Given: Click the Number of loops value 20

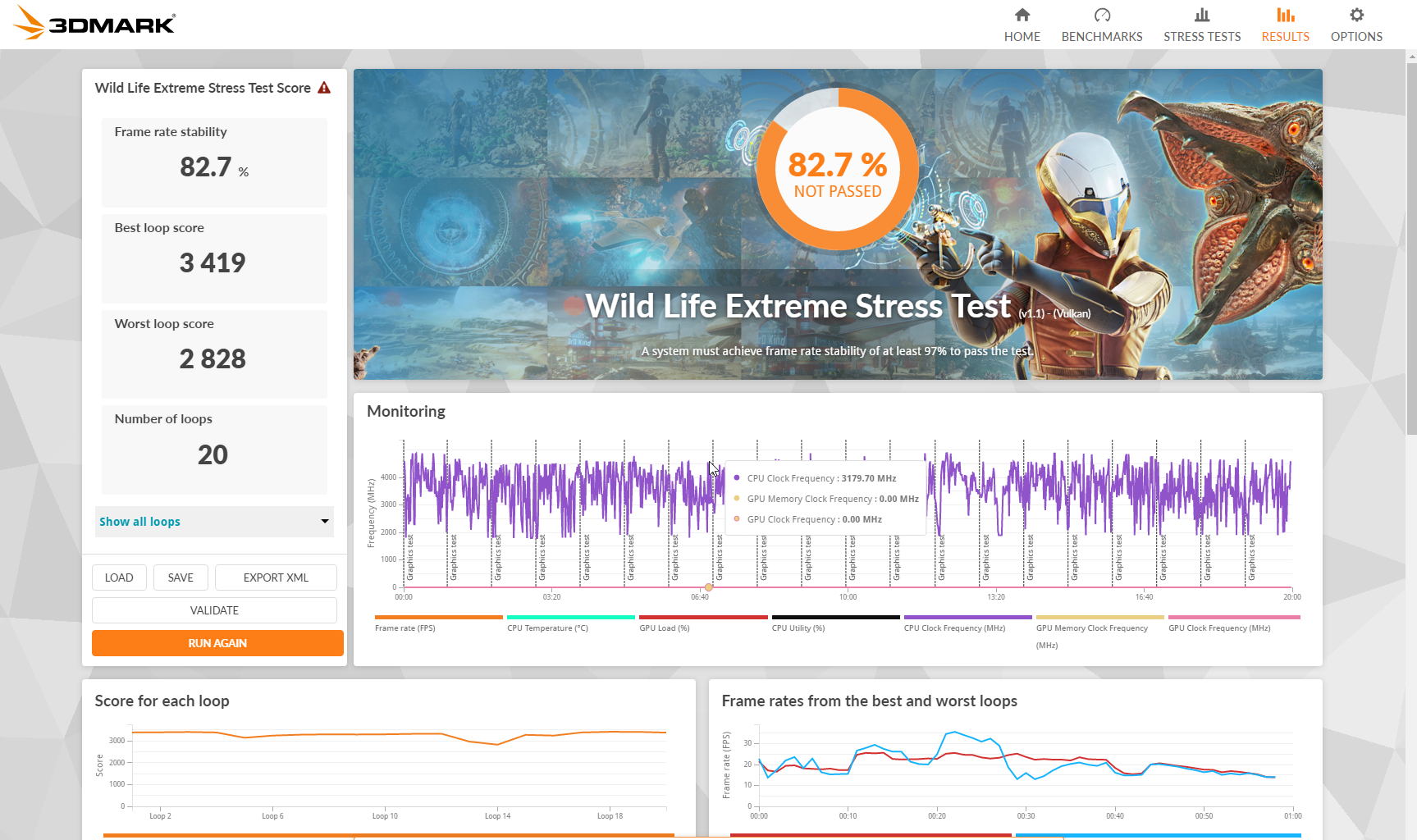Looking at the screenshot, I should tap(213, 455).
